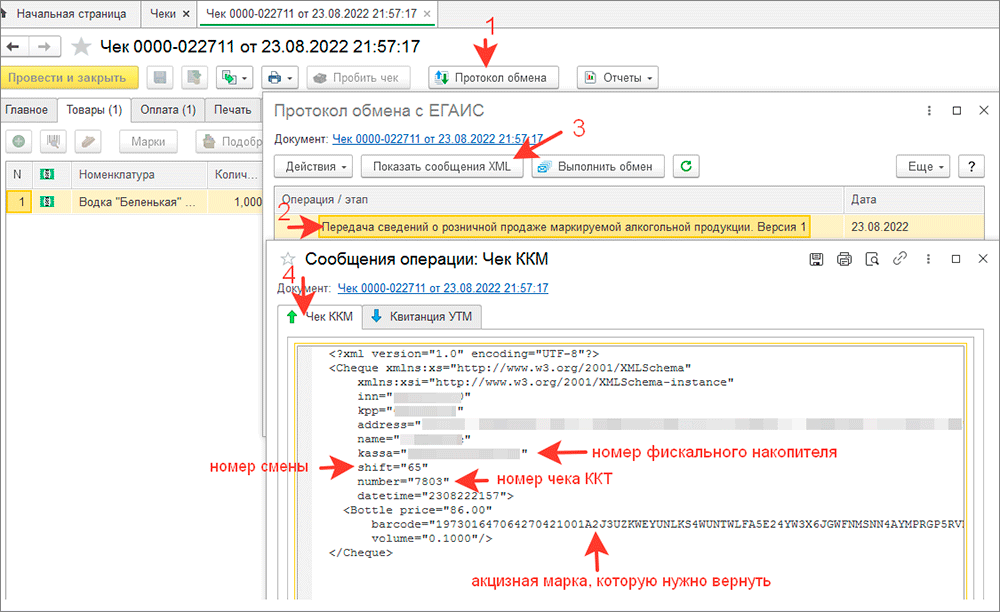This screenshot has width=1000, height=612.
Task: Click the disabled Пробить чек button
Action: click(x=358, y=78)
